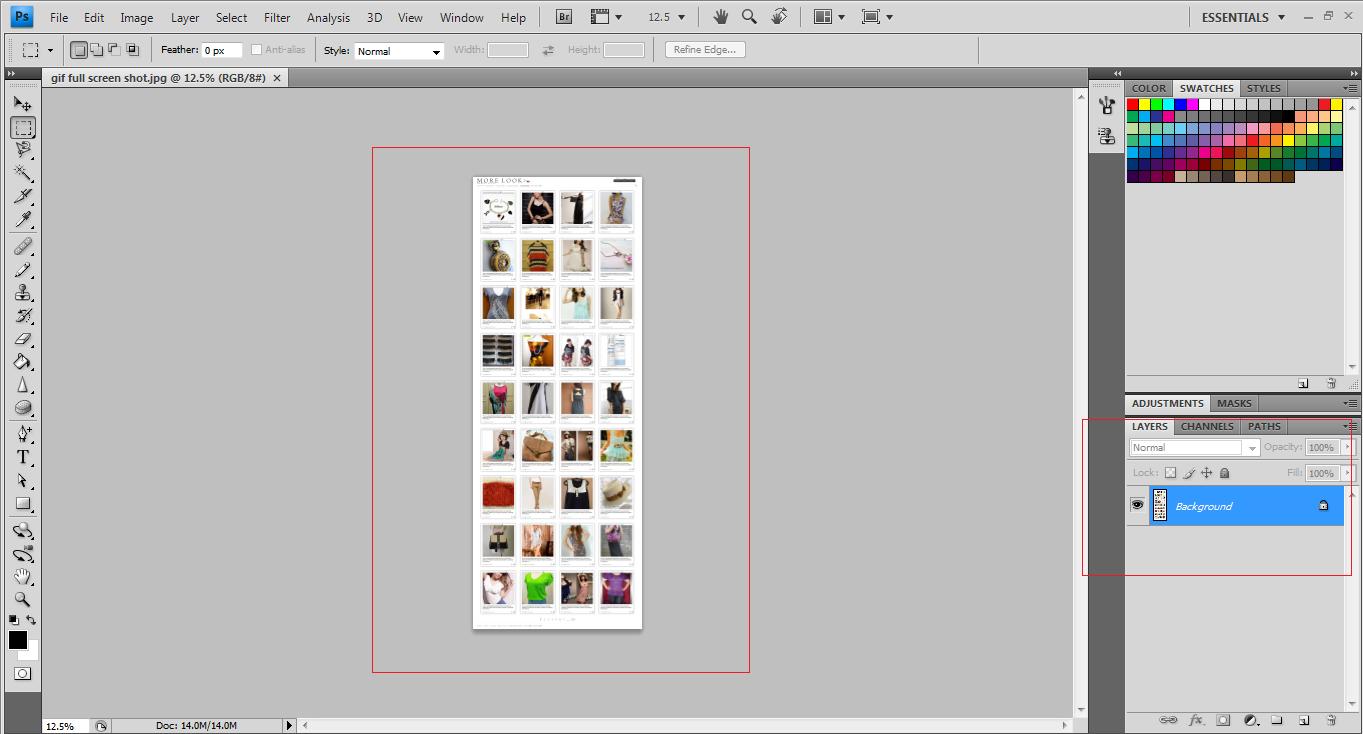Open the ESSENTIALS workspace switcher

pyautogui.click(x=1243, y=17)
